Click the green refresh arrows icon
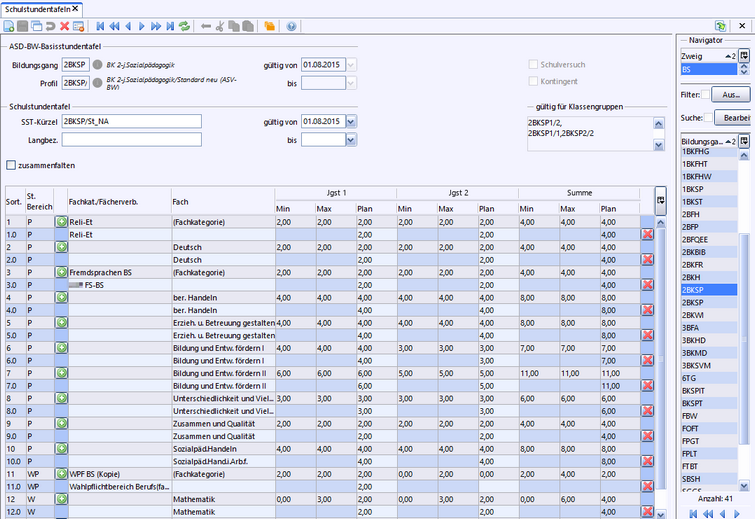 coord(183,26)
